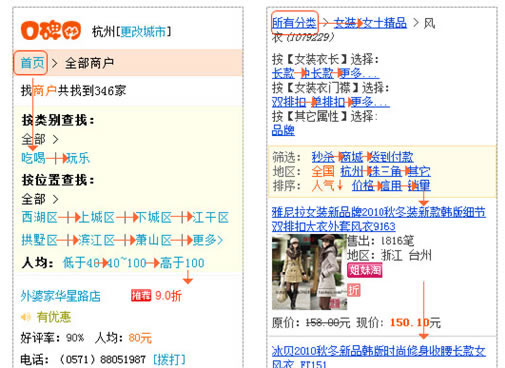Screen dimensions: 505x368
Task: Click the 拨打 dial link
Action: click(169, 359)
